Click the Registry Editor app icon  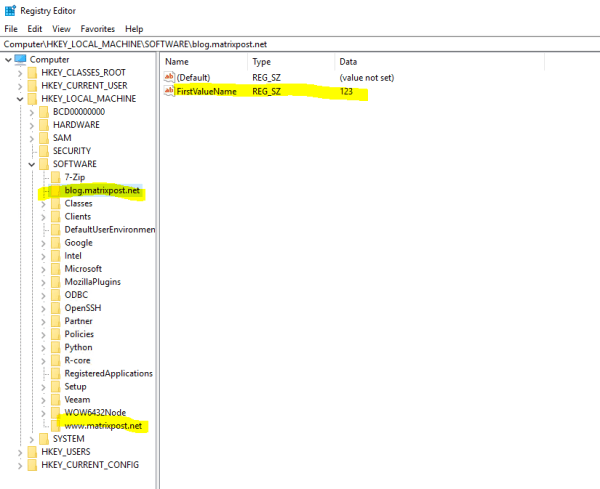[10, 10]
